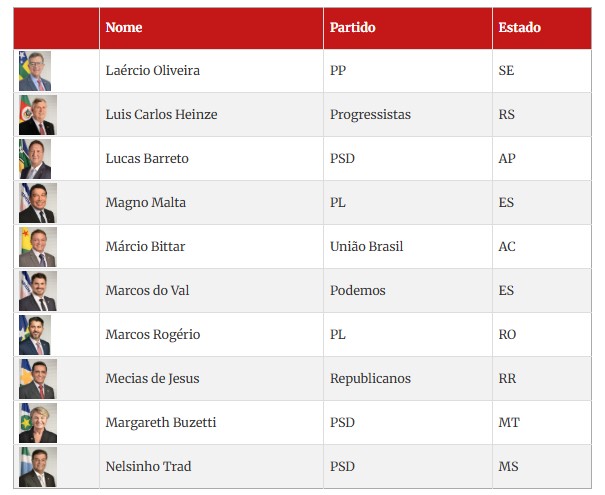Select the Lucas Barreto portrait
Screen dimensions: 605x495
point(35,159)
